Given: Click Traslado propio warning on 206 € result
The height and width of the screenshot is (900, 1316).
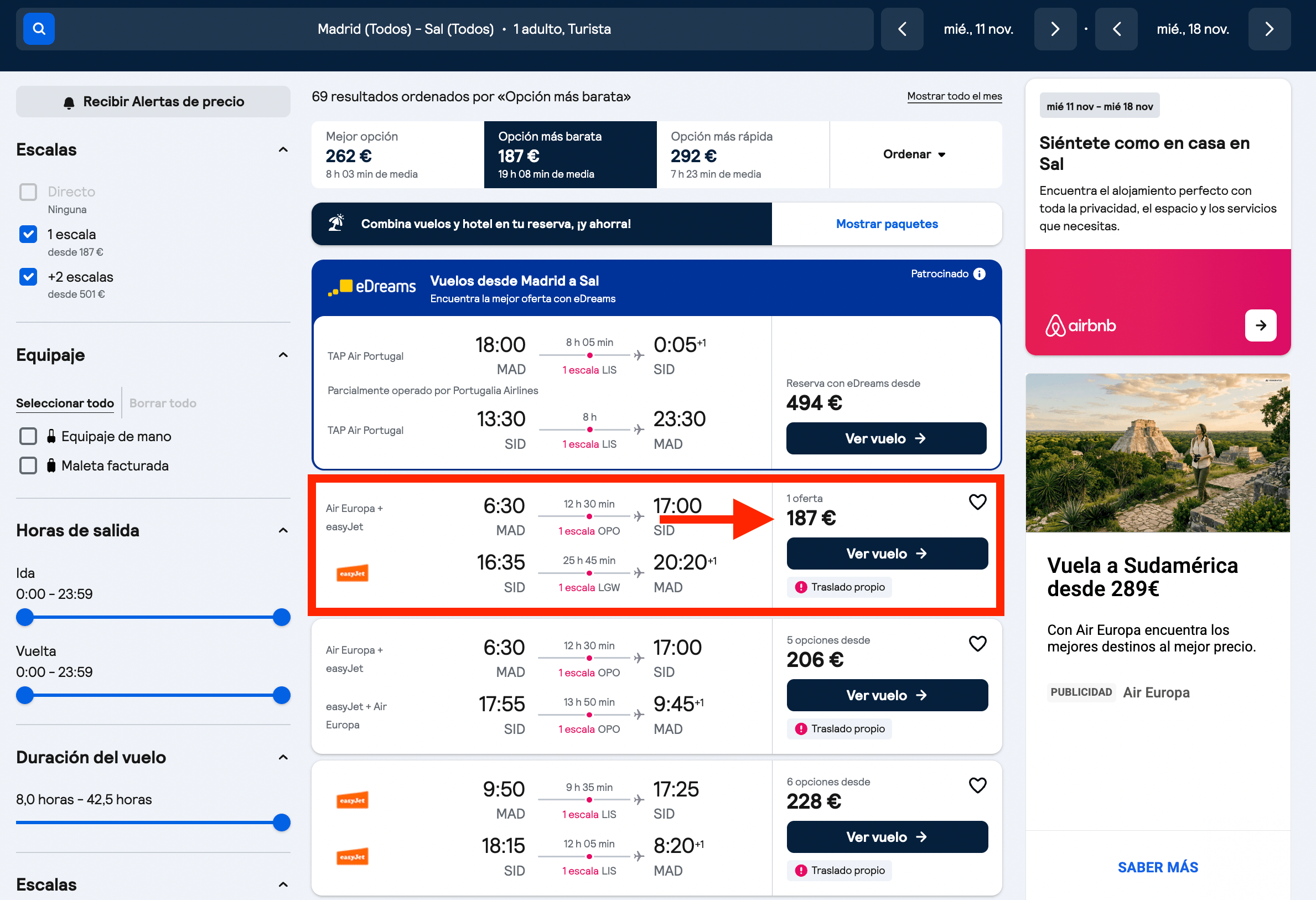Looking at the screenshot, I should point(839,728).
